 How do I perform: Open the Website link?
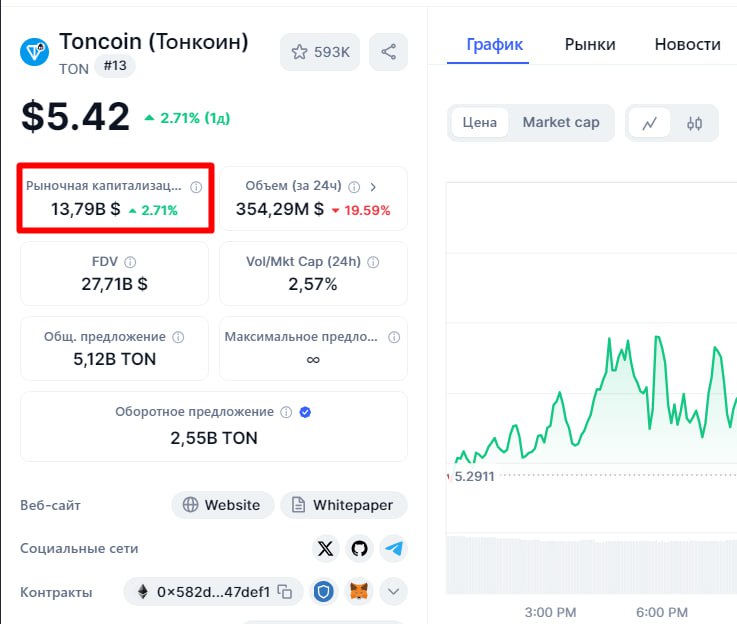coord(222,505)
